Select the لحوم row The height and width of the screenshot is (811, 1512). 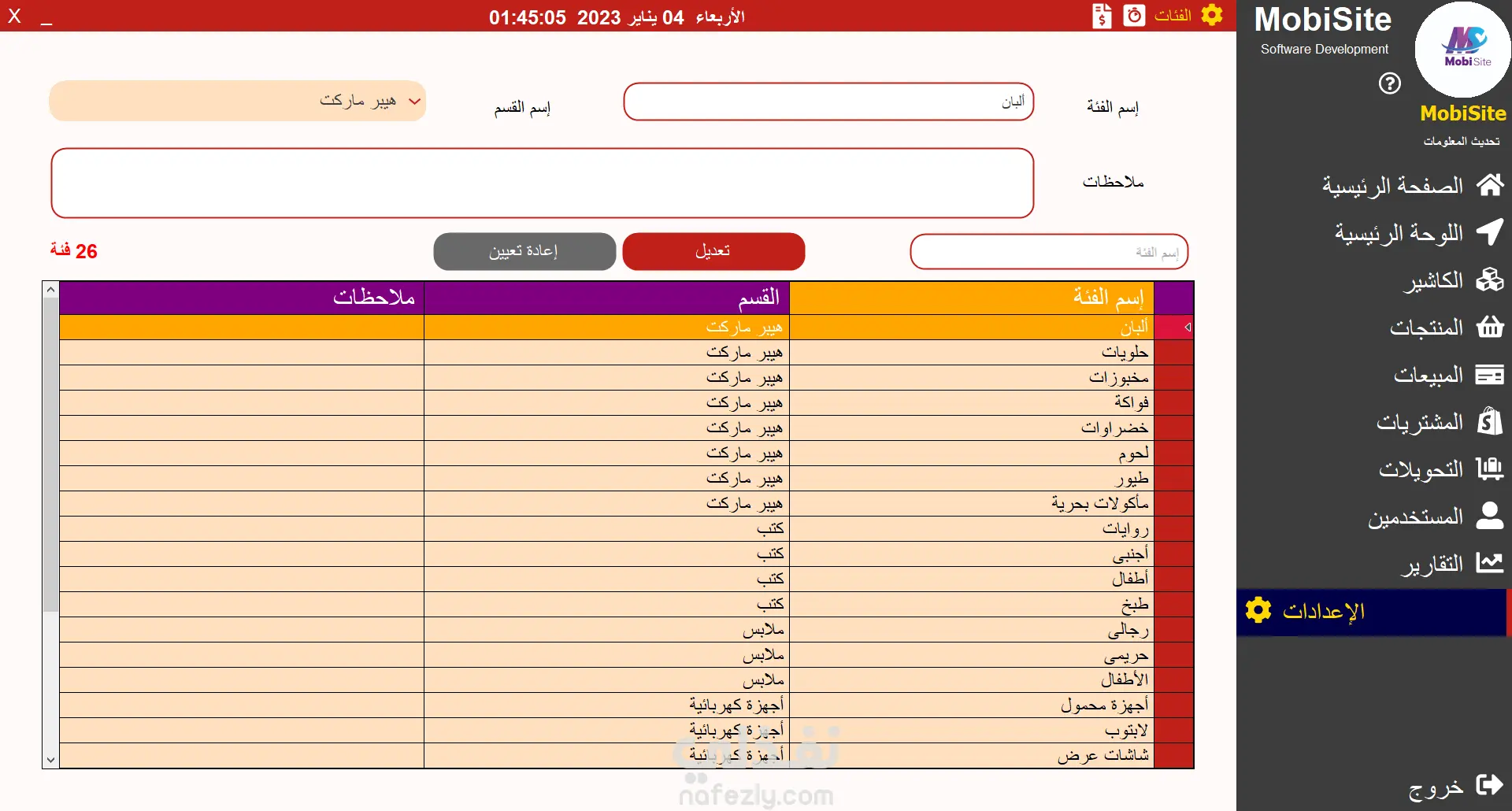626,453
